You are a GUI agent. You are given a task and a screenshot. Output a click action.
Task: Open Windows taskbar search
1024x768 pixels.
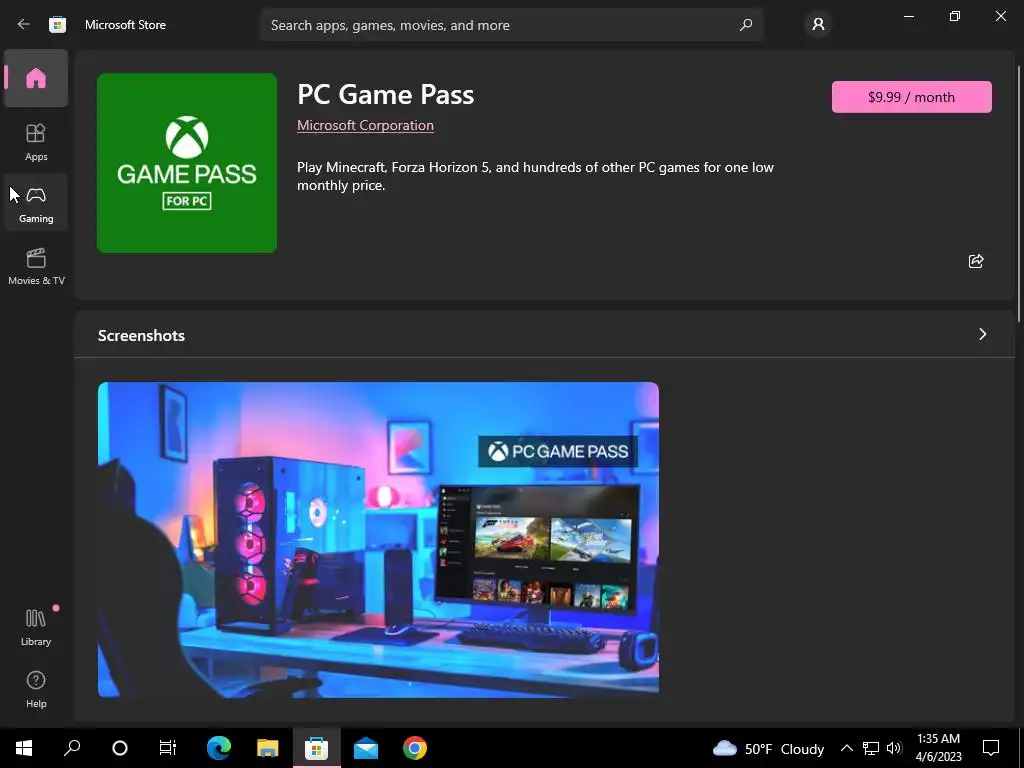pyautogui.click(x=72, y=748)
